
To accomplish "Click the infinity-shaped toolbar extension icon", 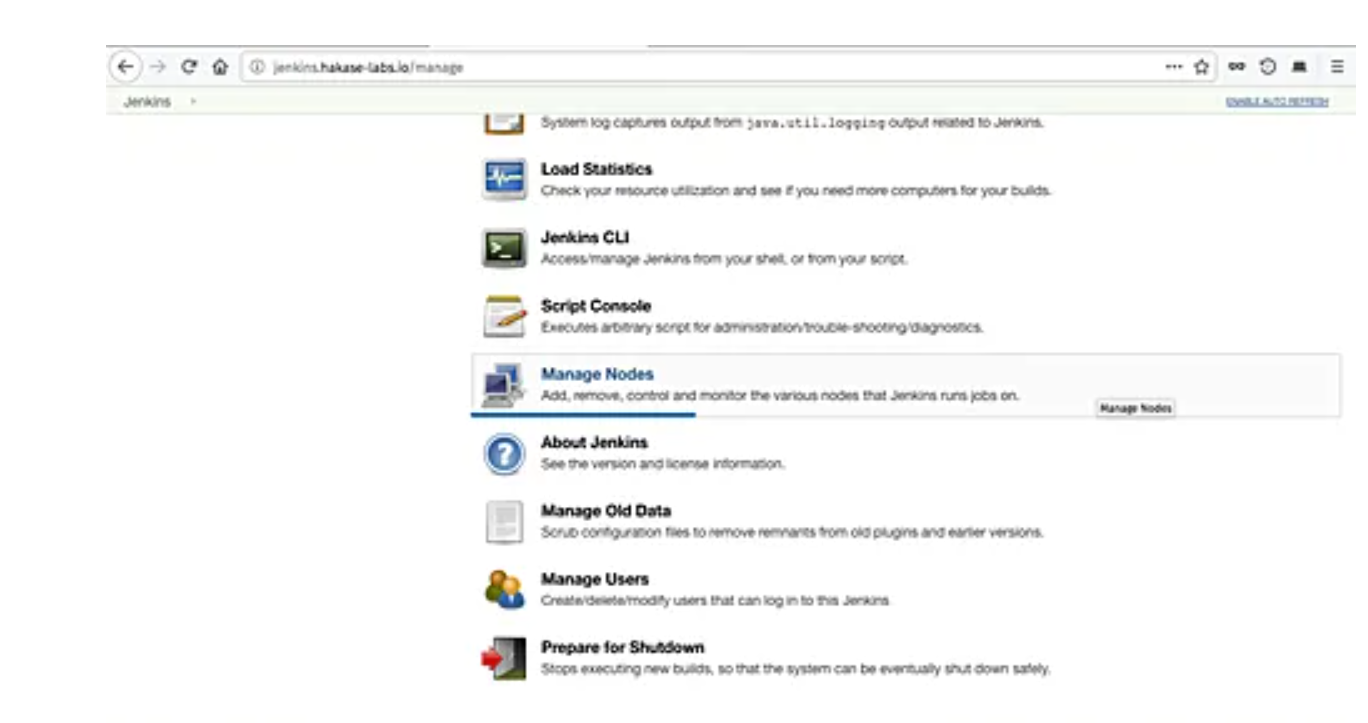I will 1237,67.
